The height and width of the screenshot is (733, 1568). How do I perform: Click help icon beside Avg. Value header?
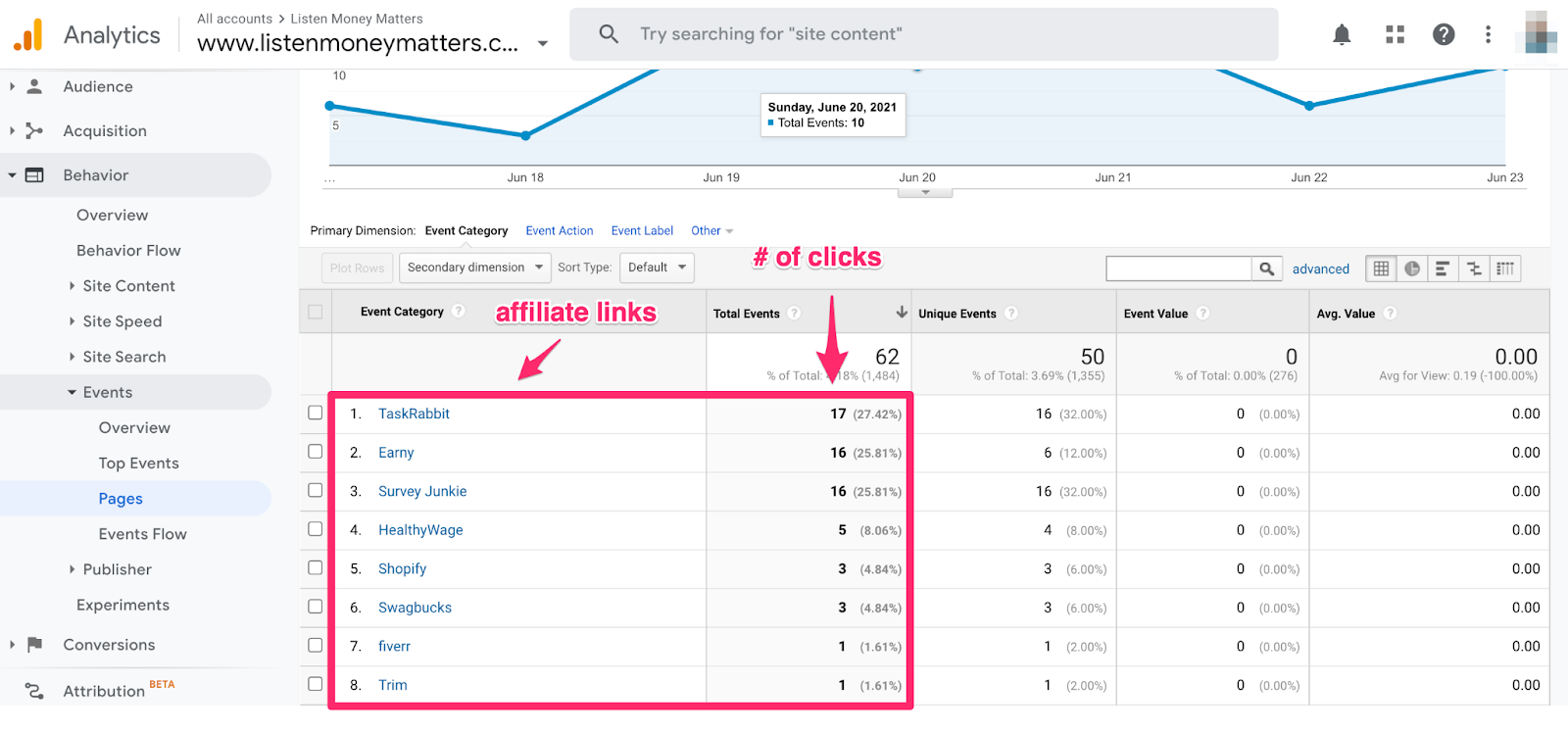[x=1390, y=313]
